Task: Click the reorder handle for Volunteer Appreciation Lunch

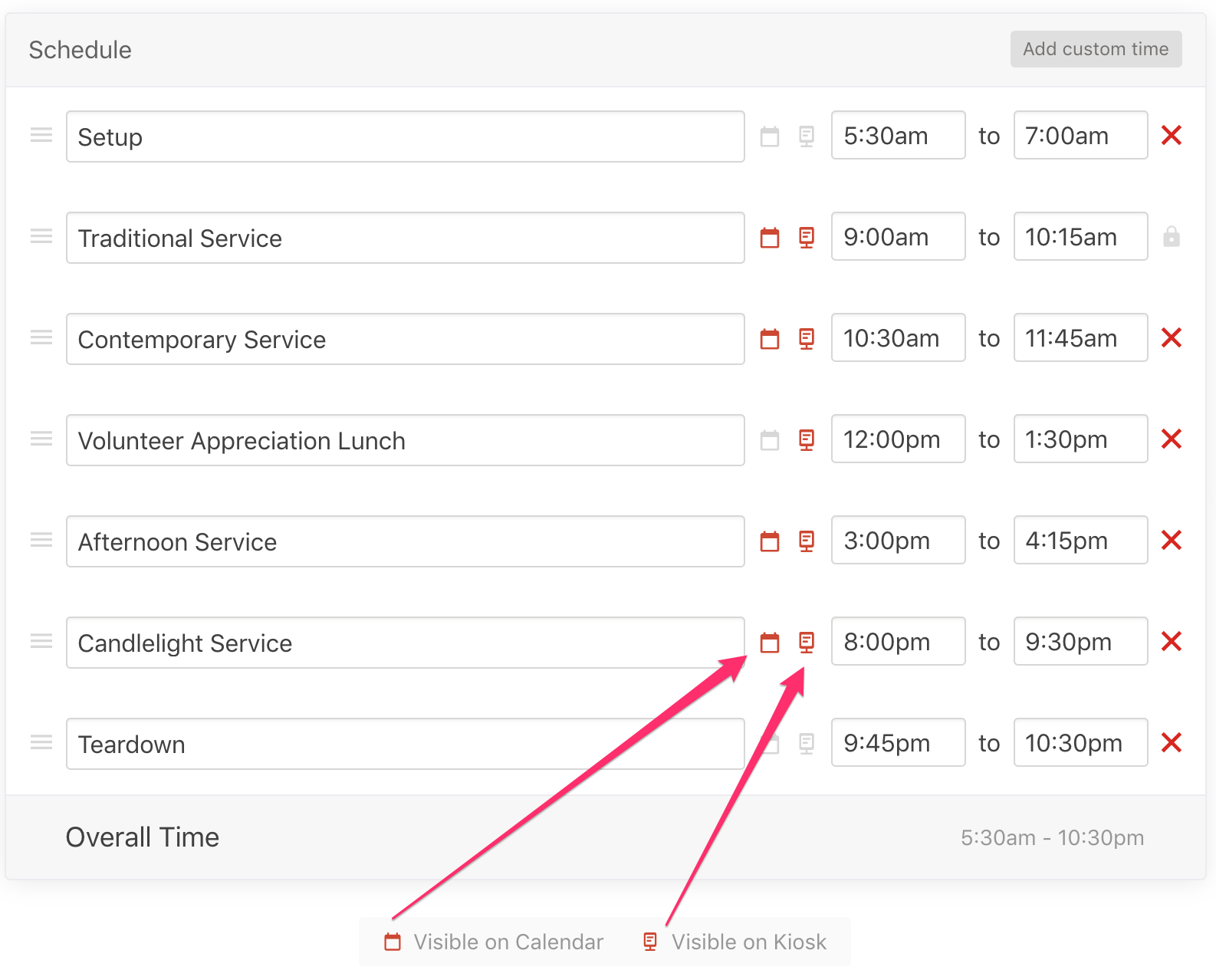Action: coord(41,439)
